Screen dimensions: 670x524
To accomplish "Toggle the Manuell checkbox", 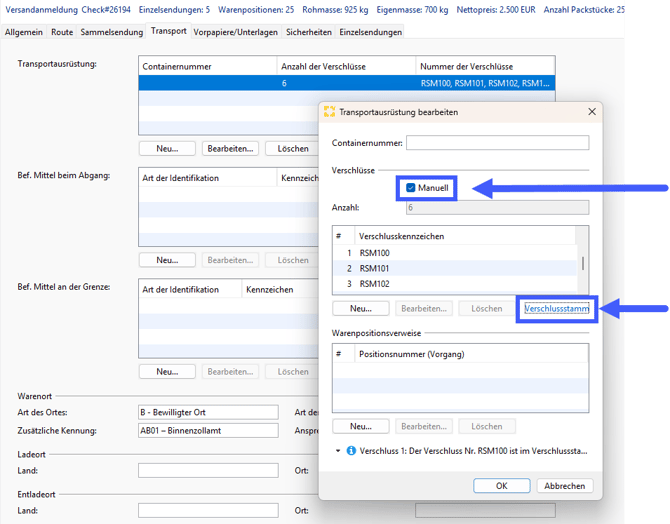I will pos(411,188).
